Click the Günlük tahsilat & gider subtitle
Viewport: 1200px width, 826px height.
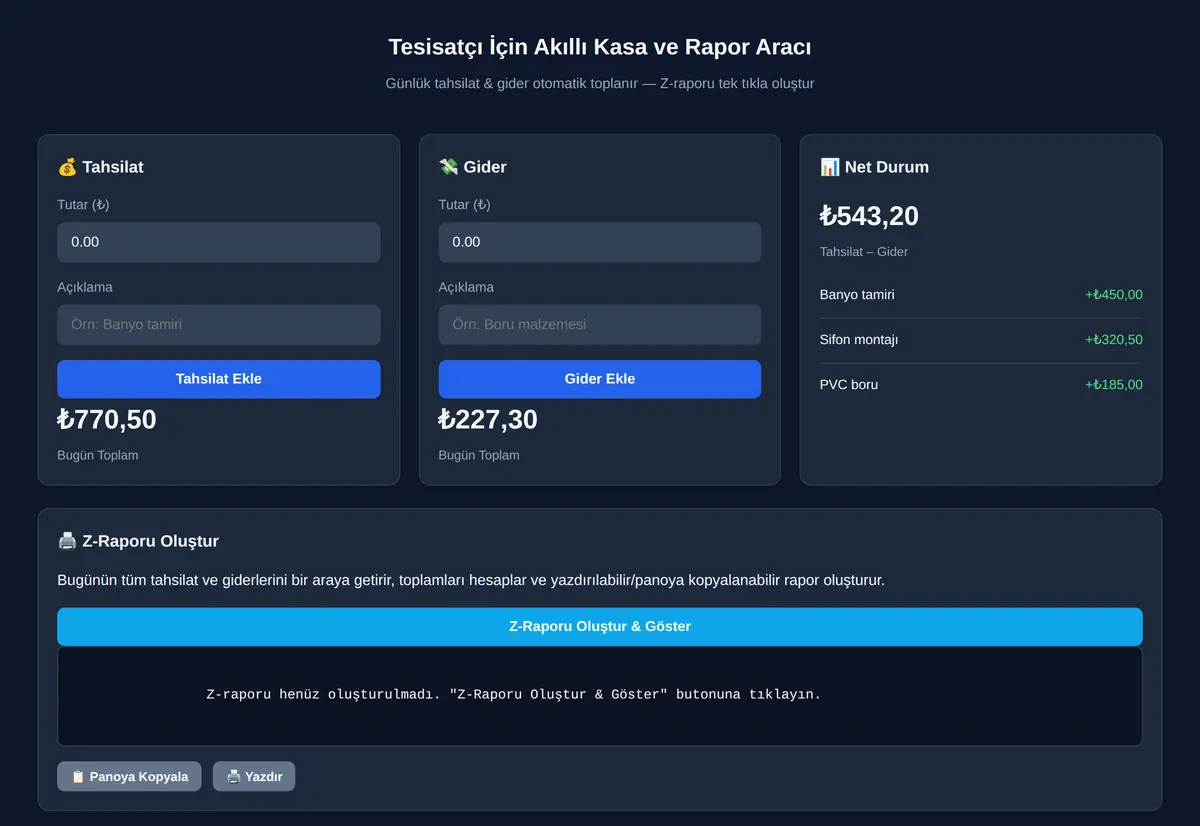tap(599, 84)
